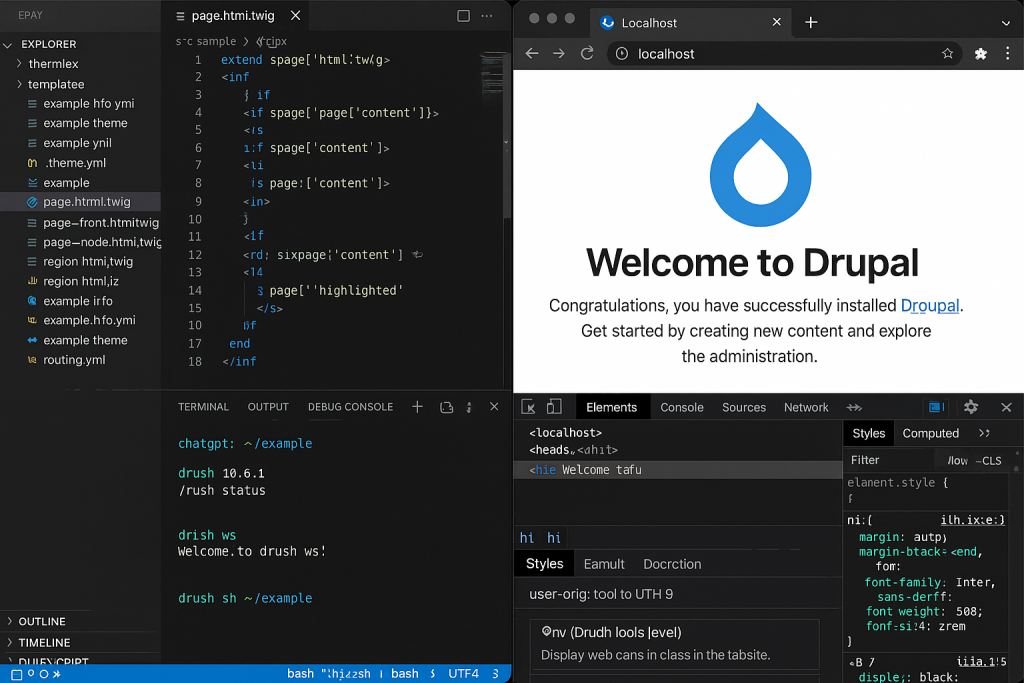This screenshot has height=683, width=1024.
Task: Close the Localhost browser tab
Action: coord(776,22)
